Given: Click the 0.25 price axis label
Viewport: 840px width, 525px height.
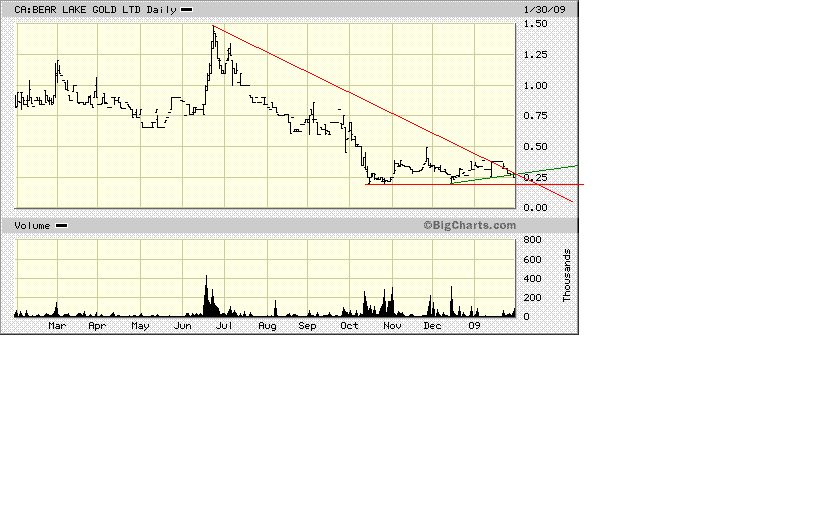Looking at the screenshot, I should [x=535, y=177].
